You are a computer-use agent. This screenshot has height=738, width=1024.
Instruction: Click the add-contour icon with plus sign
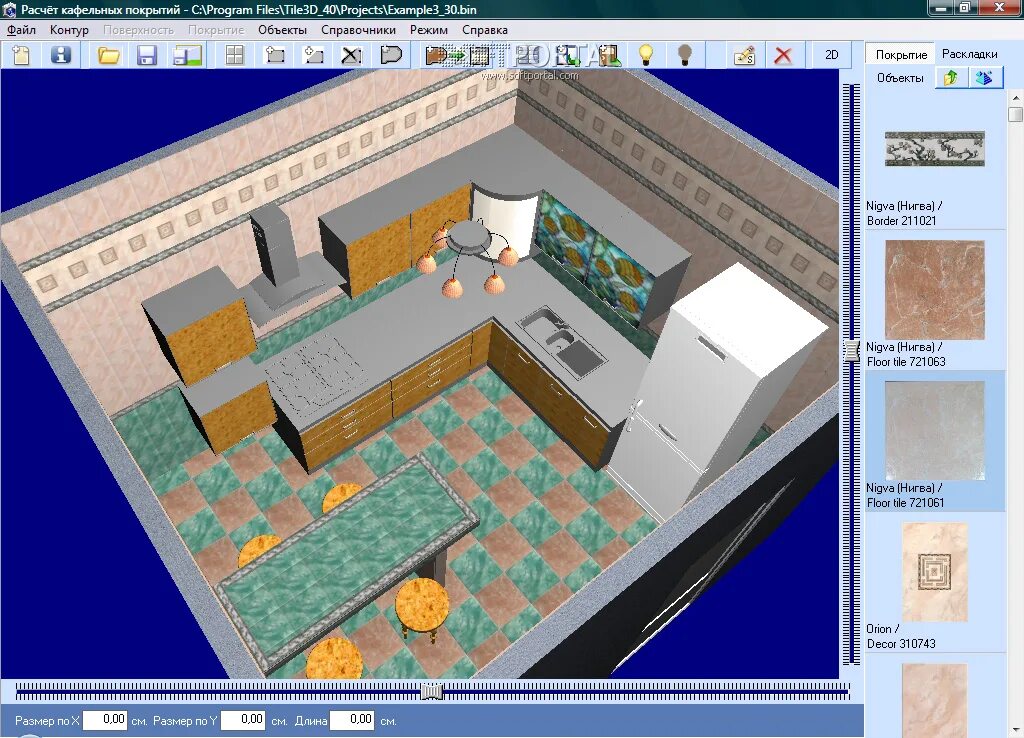313,55
